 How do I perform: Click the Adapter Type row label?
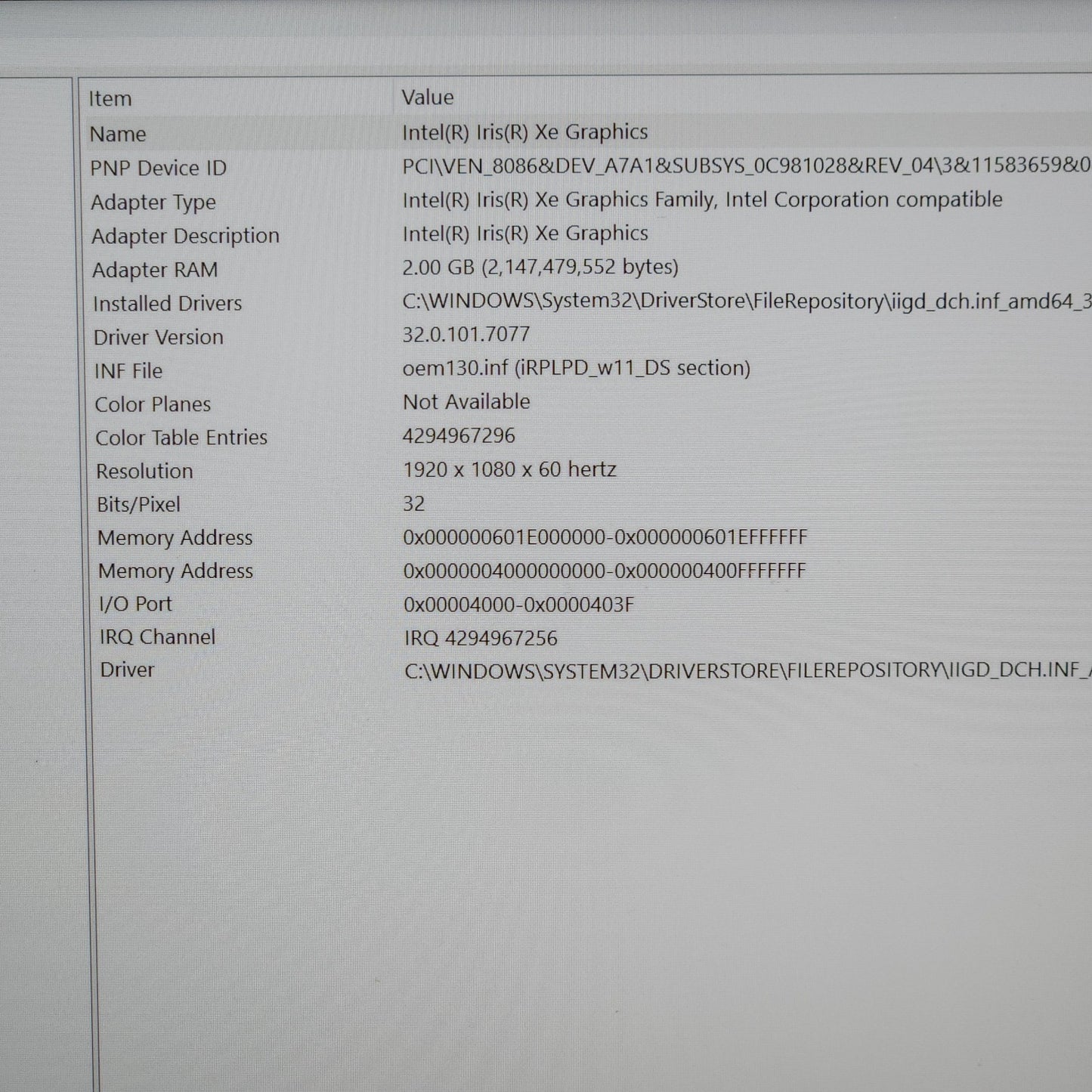pos(153,202)
